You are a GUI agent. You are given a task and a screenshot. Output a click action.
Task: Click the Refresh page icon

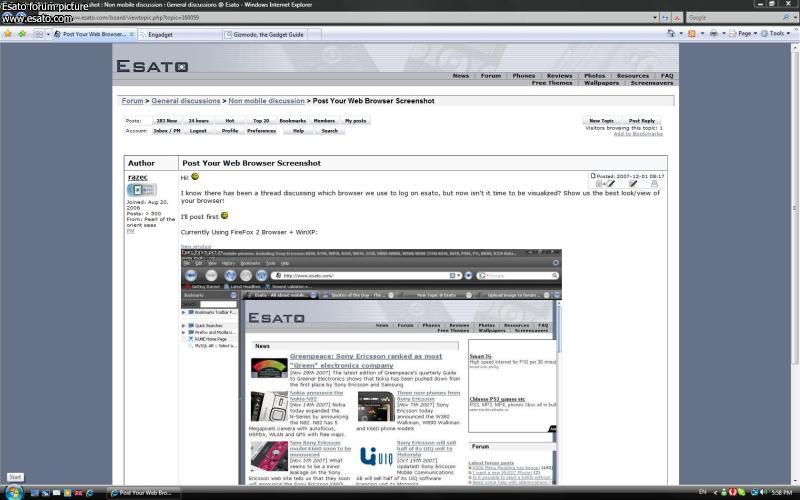tap(665, 17)
